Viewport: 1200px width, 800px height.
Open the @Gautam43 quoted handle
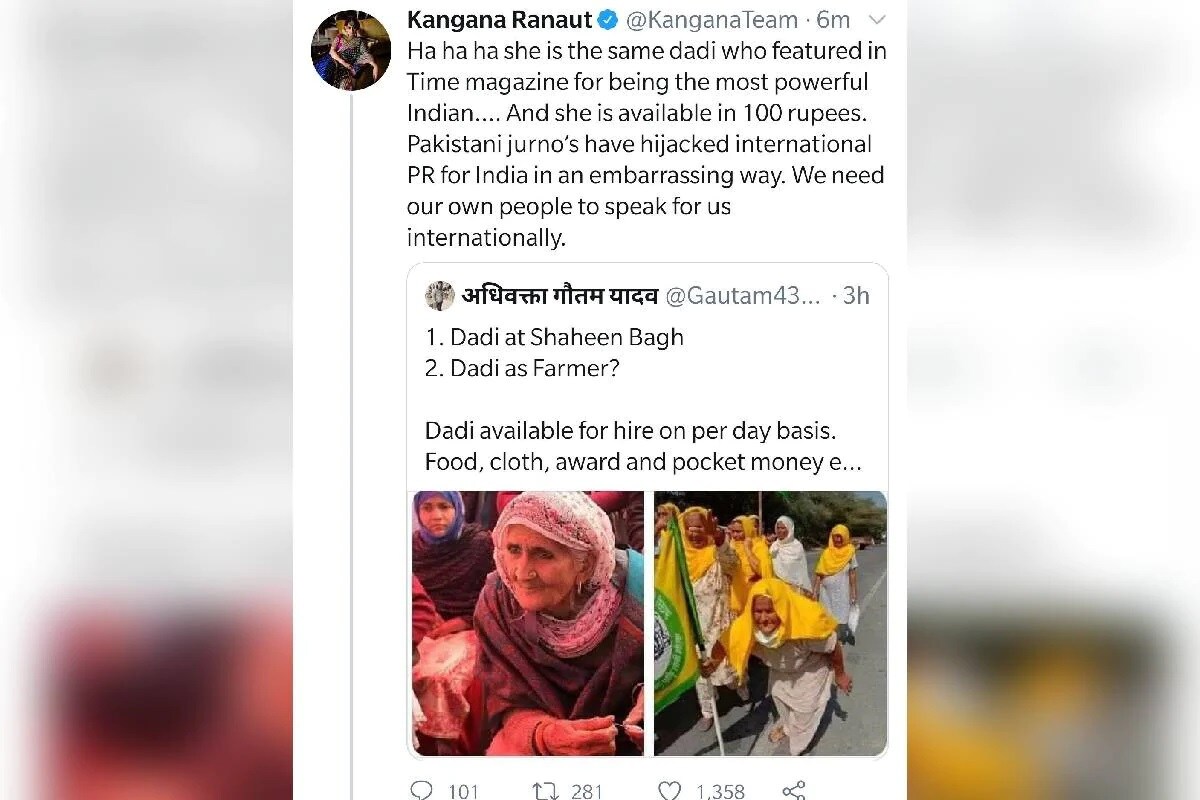[743, 296]
